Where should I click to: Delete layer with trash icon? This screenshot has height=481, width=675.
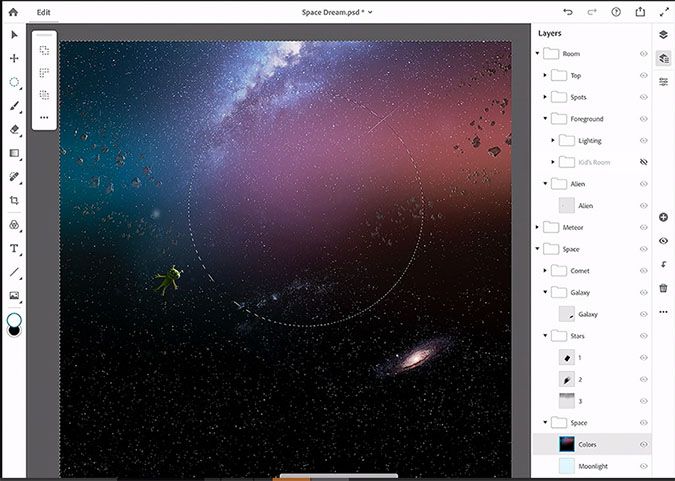pos(663,288)
